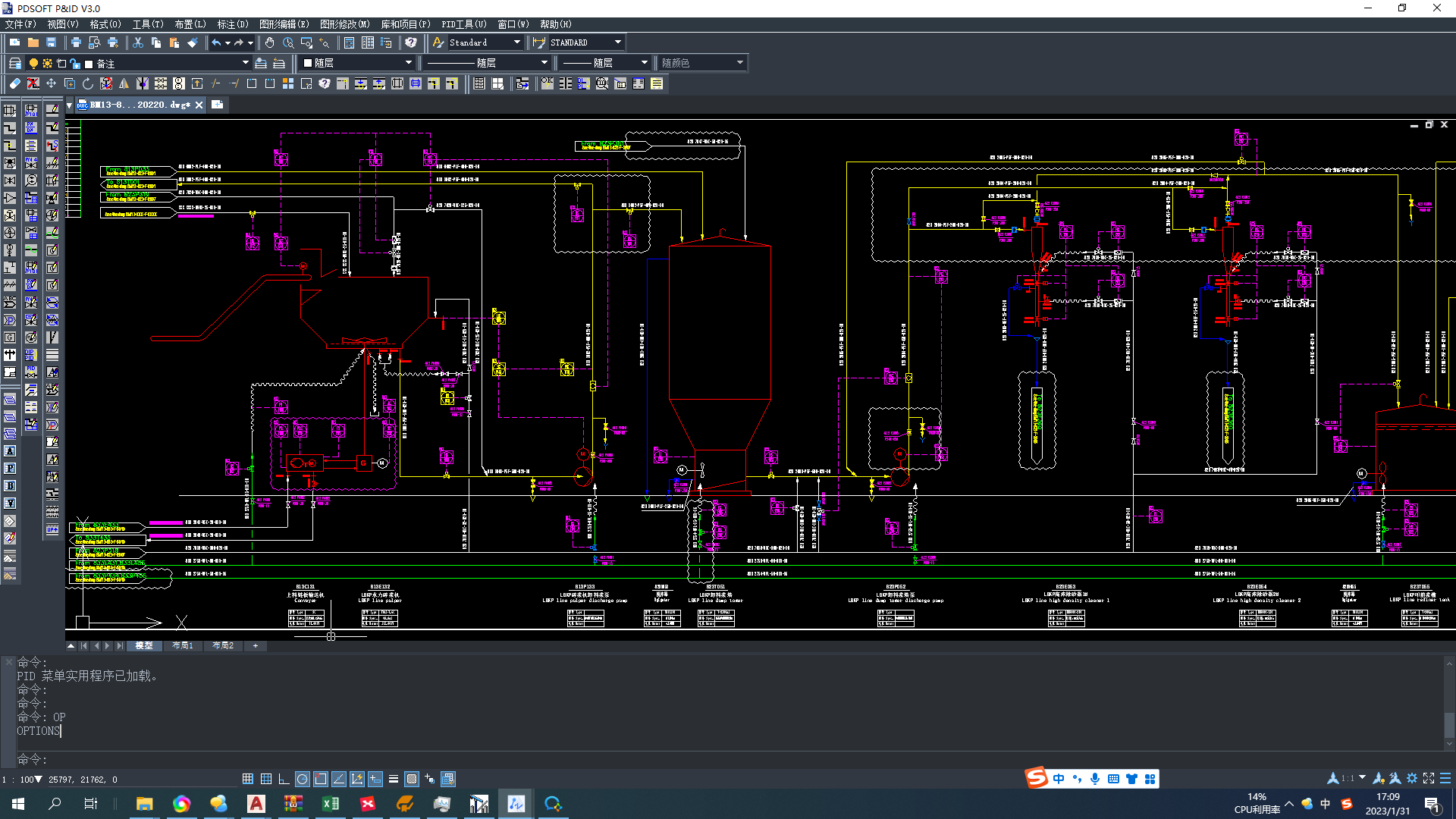Viewport: 1456px width, 819px height.
Task: Close the BM13 drawing file tab
Action: 199,105
